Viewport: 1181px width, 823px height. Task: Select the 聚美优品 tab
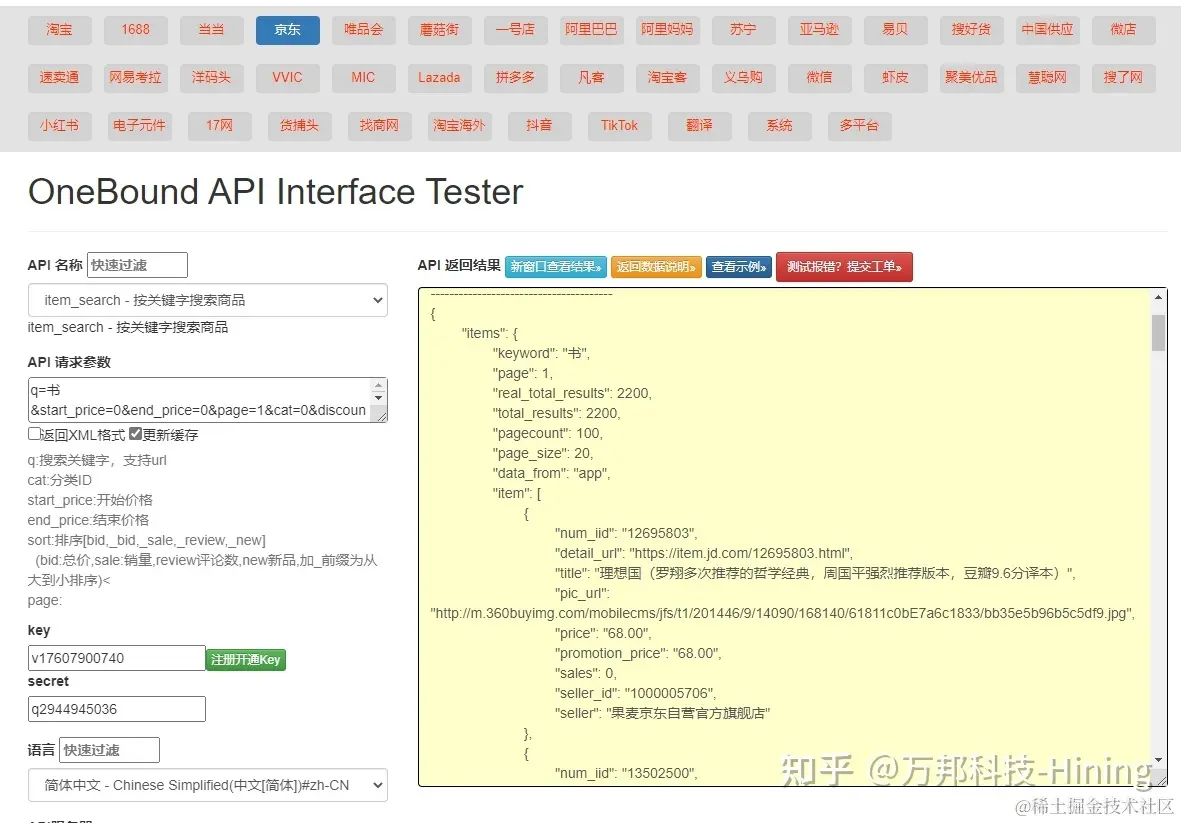click(972, 78)
